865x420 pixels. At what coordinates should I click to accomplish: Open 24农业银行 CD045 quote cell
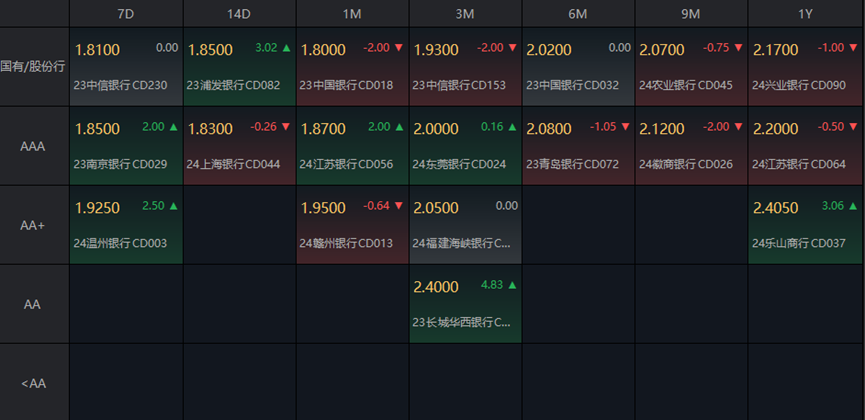691,66
